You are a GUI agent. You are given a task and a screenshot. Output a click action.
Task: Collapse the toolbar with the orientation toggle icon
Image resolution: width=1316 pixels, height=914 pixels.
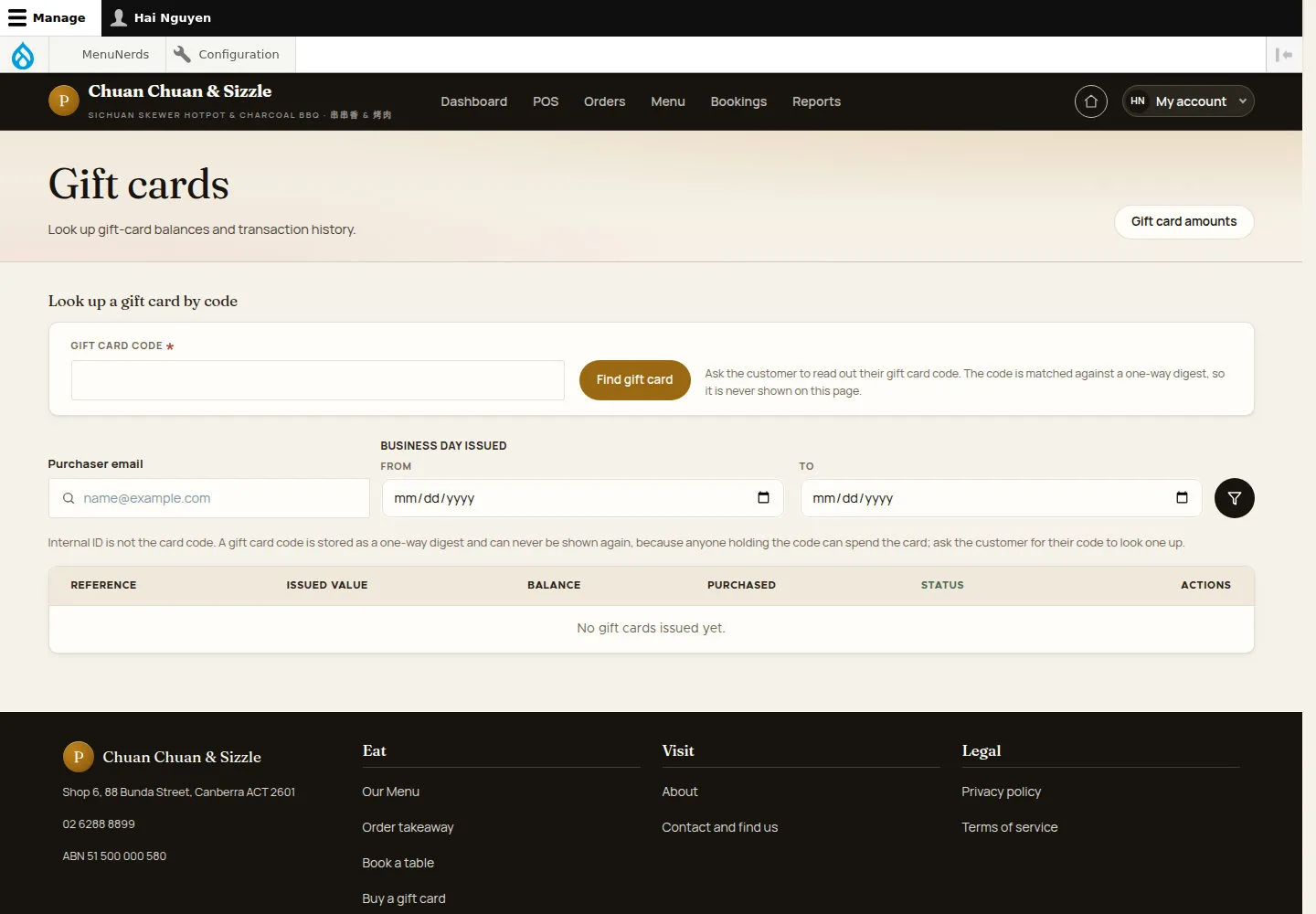[1284, 55]
